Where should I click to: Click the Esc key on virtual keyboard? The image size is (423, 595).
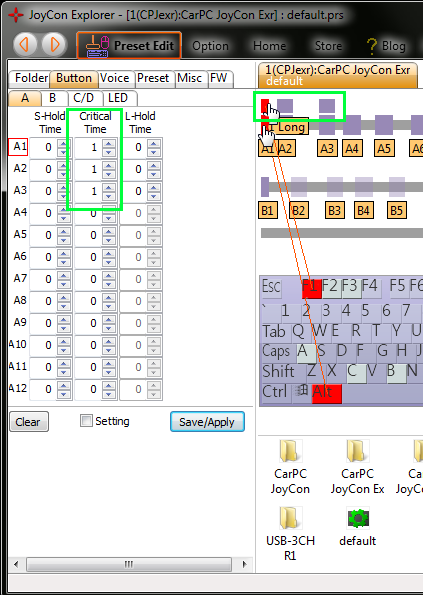(272, 287)
